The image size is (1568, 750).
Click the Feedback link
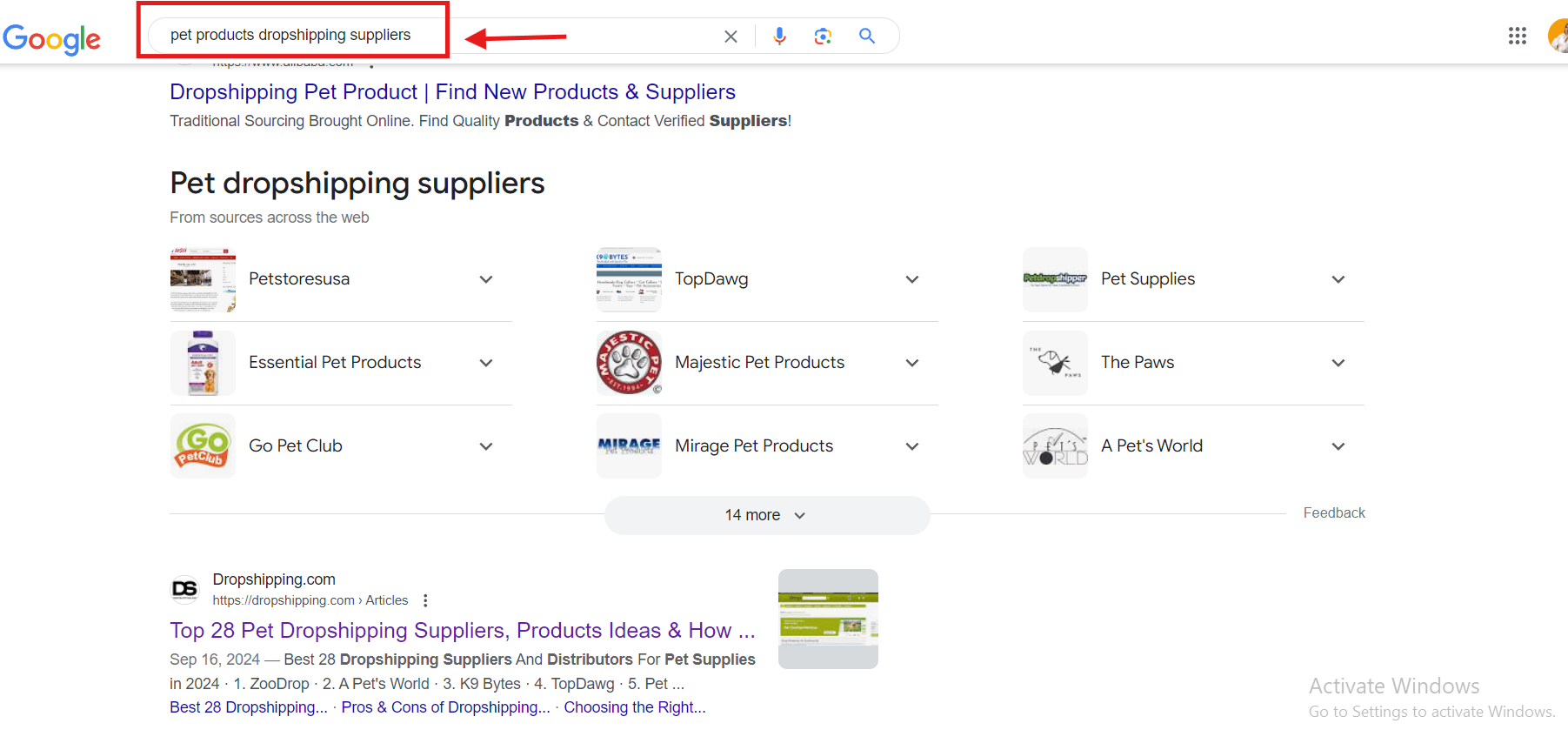point(1334,513)
